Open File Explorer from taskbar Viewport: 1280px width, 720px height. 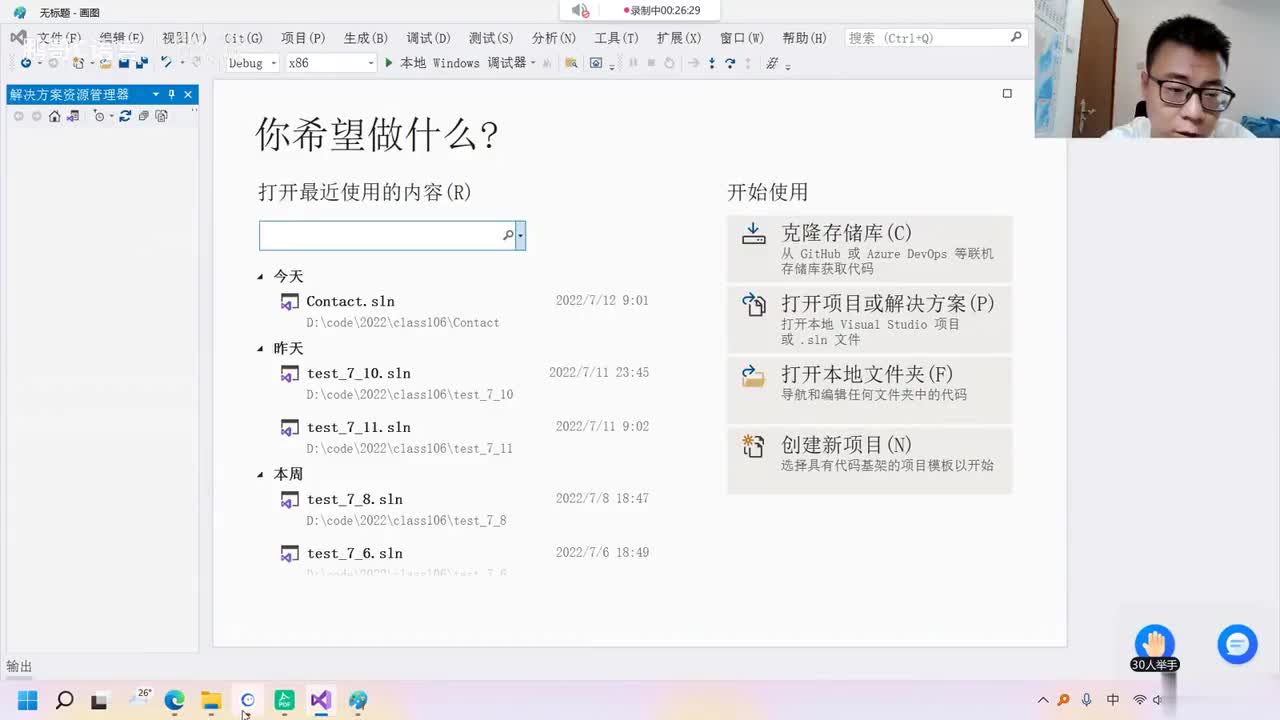[x=211, y=700]
